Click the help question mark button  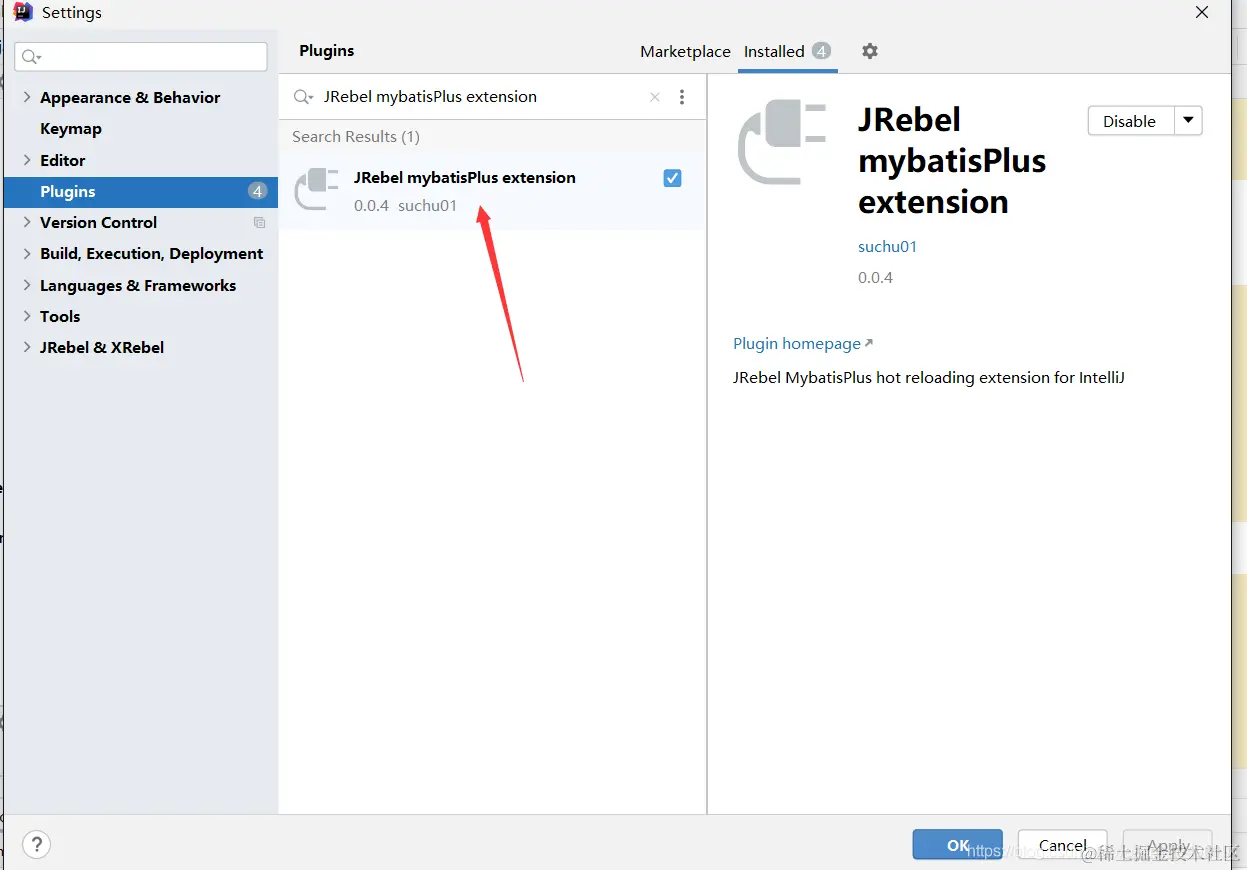tap(36, 844)
